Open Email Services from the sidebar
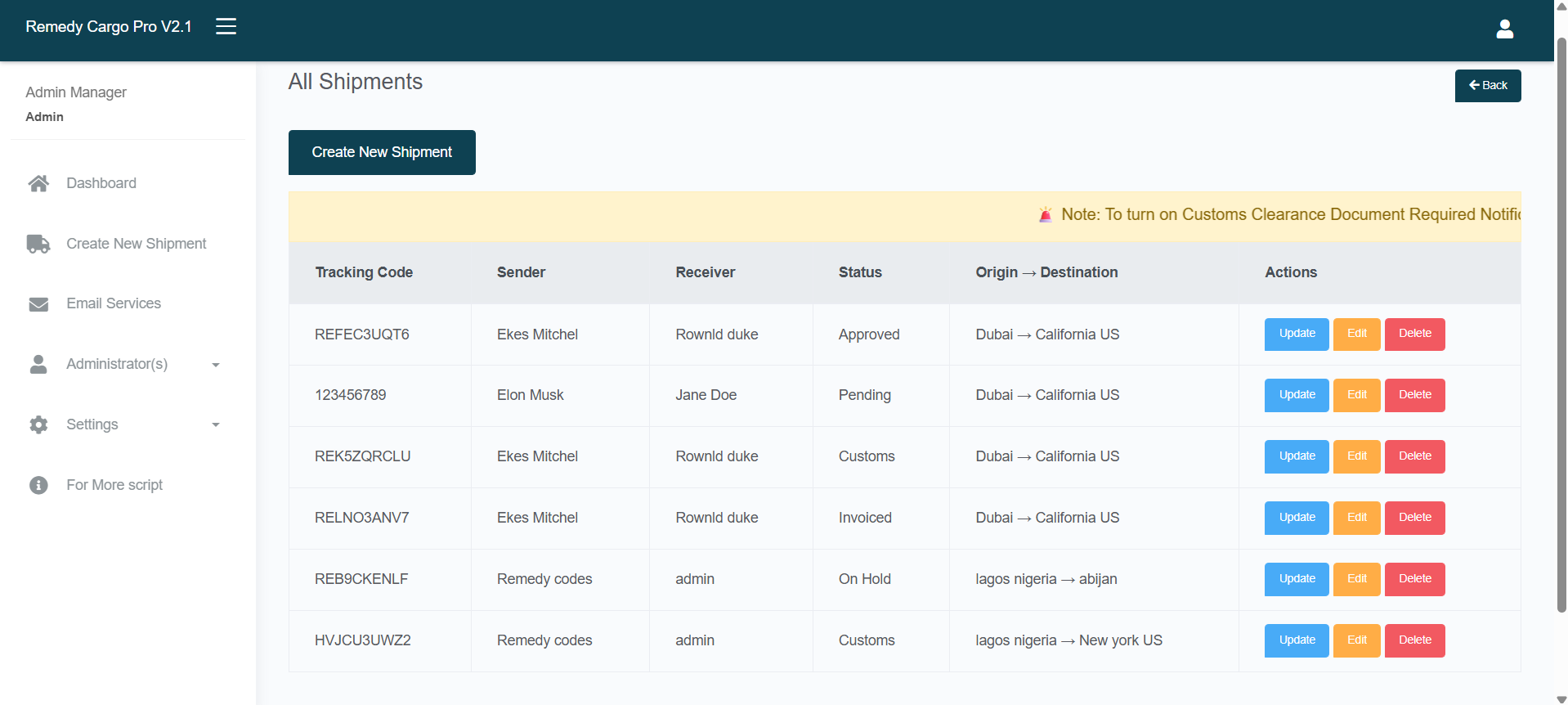Viewport: 1568px width, 705px height. pos(114,303)
